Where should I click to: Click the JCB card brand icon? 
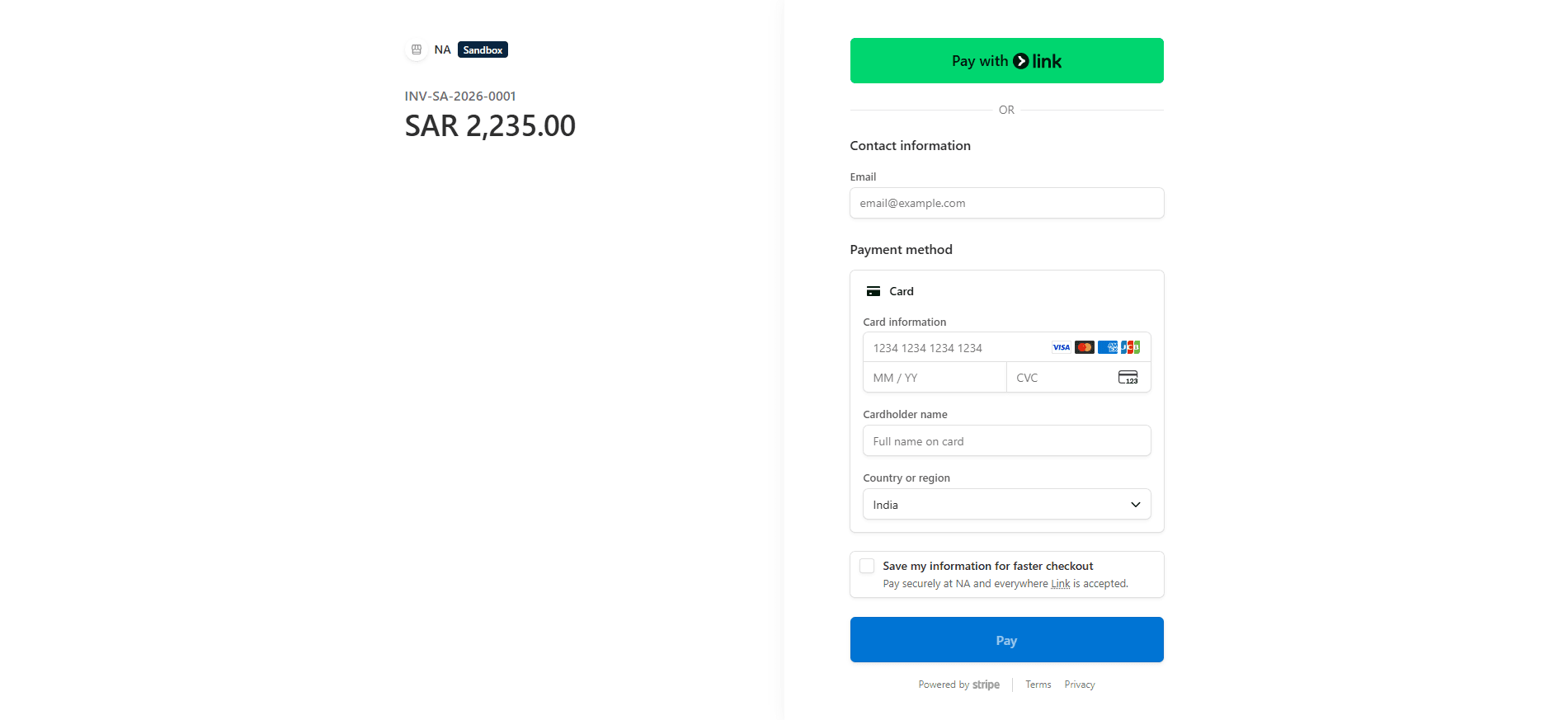tap(1131, 347)
